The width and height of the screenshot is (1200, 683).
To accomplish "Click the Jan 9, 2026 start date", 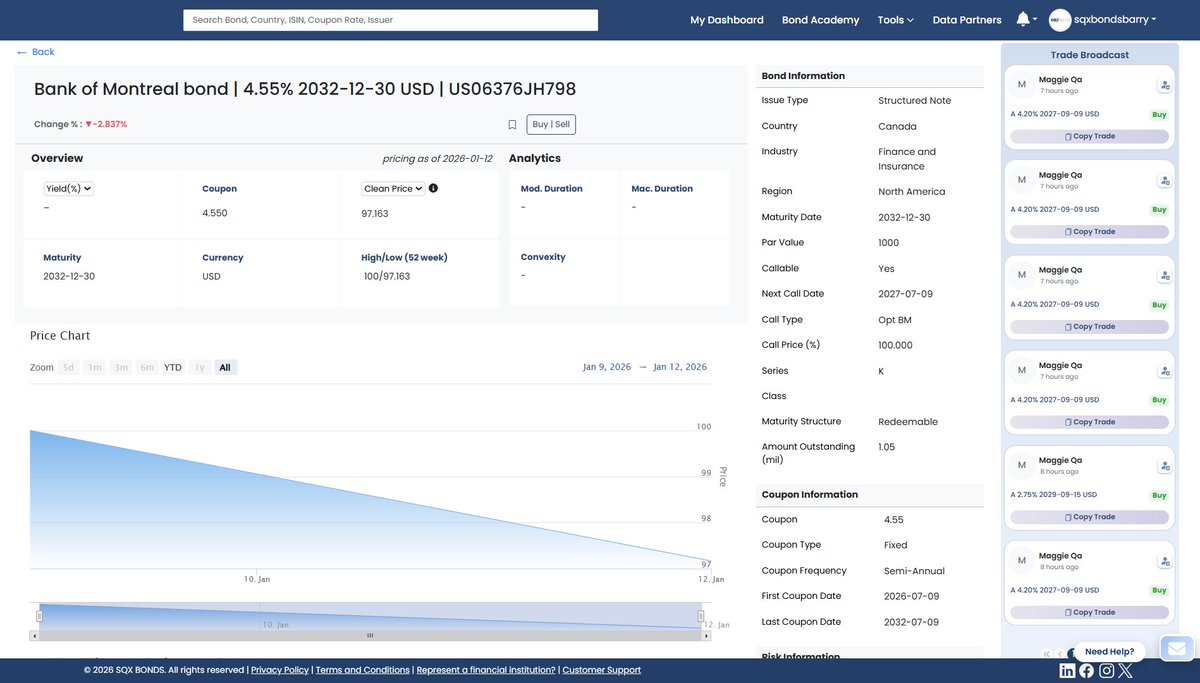I will tap(607, 367).
